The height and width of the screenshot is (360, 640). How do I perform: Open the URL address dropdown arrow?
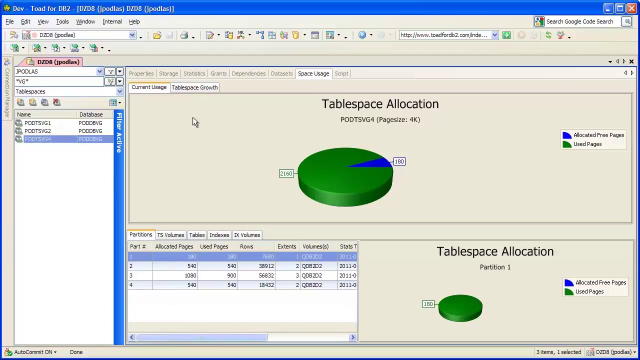tap(495, 36)
